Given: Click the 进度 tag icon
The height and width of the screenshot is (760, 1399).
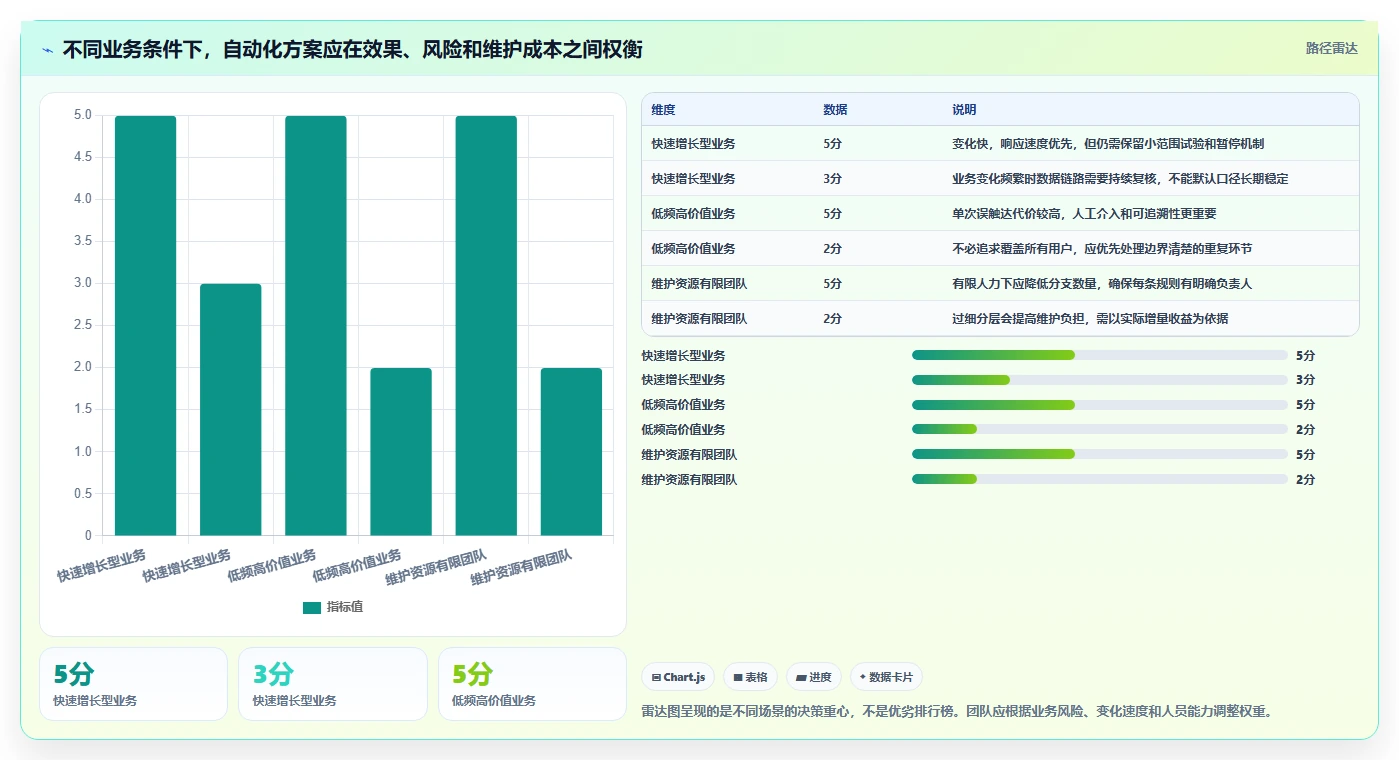Looking at the screenshot, I should point(801,677).
